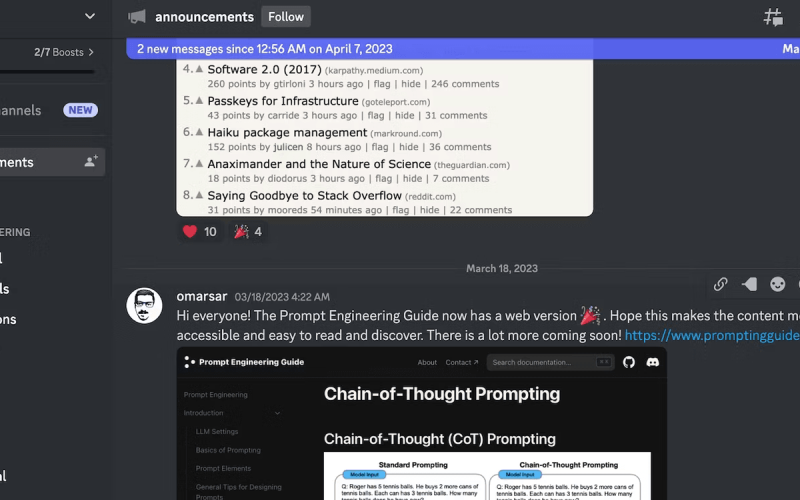The width and height of the screenshot is (800, 500).
Task: Upvote Software 2.0 (2017) story arrow
Action: (x=199, y=69)
